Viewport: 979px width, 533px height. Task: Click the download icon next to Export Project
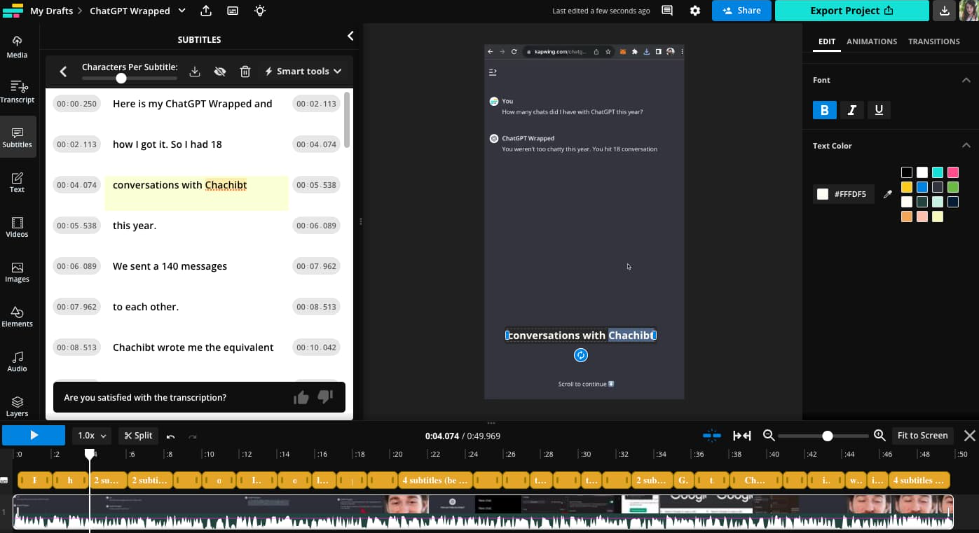tap(944, 11)
